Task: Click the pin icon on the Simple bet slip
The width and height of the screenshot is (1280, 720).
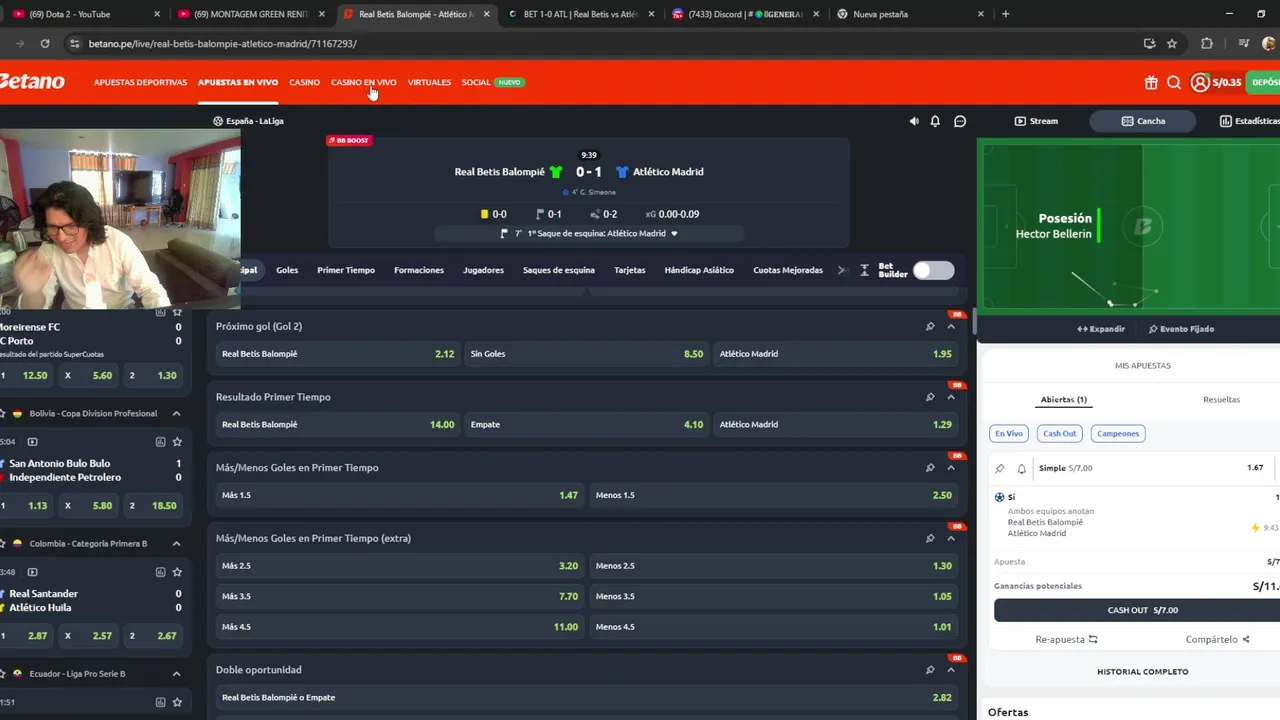Action: [999, 468]
